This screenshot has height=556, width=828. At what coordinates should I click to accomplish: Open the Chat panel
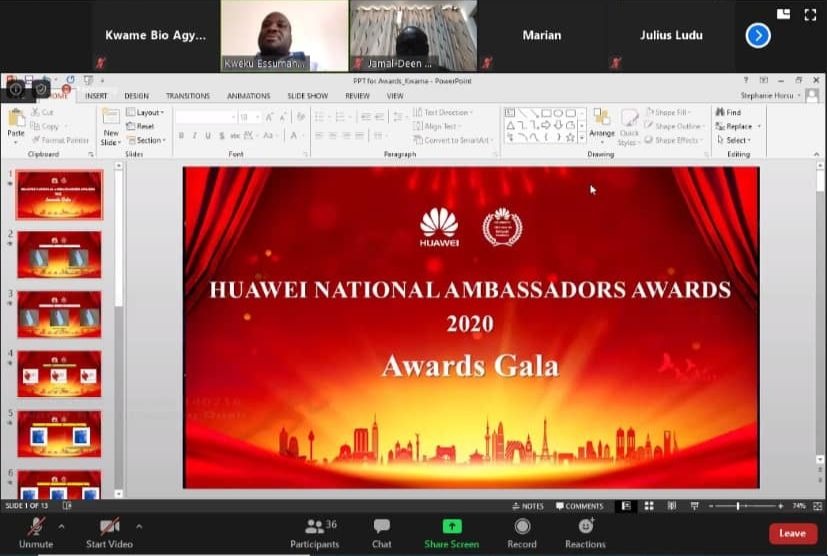(x=381, y=527)
